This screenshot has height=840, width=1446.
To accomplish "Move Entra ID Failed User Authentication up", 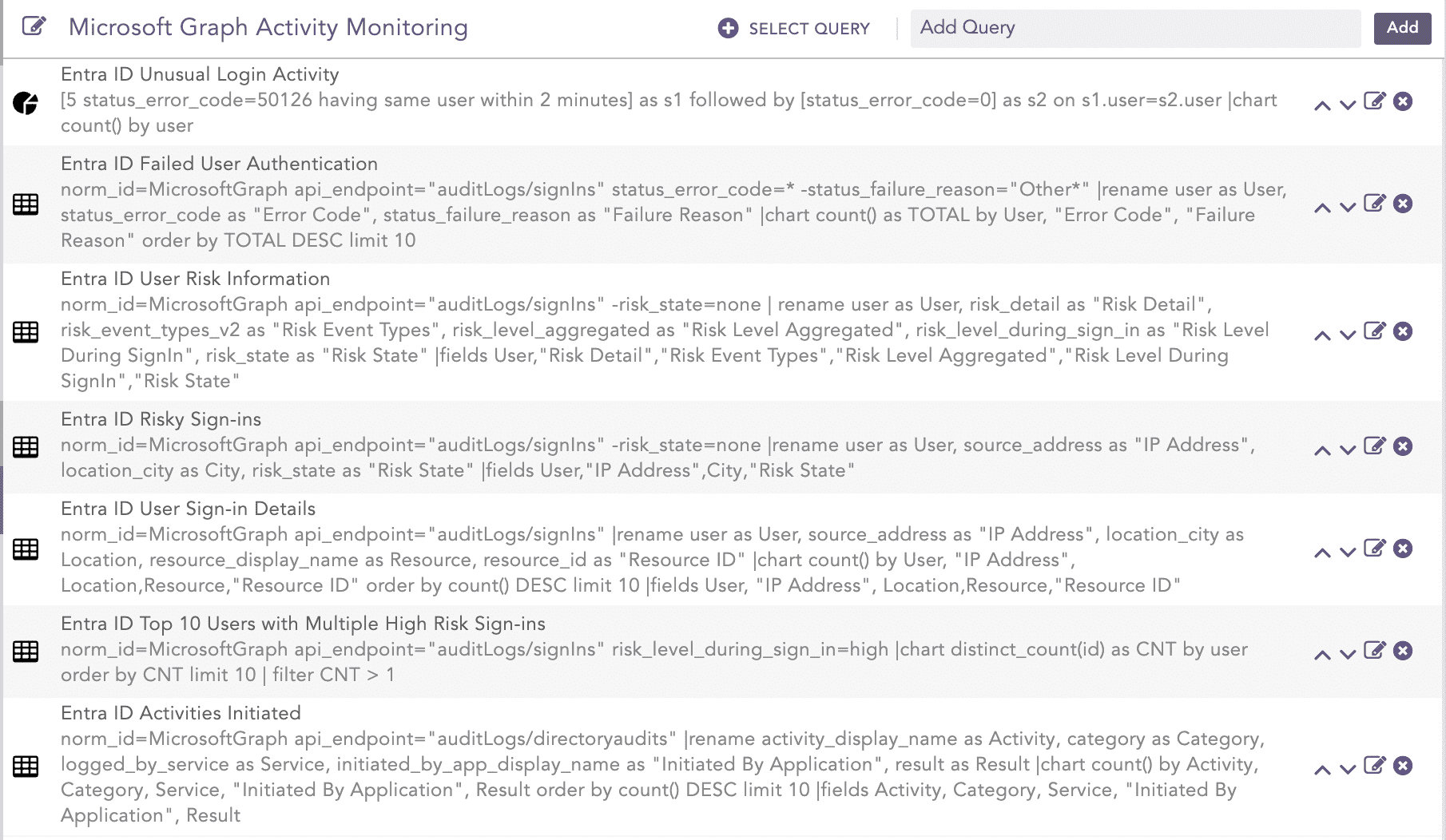I will click(x=1322, y=207).
